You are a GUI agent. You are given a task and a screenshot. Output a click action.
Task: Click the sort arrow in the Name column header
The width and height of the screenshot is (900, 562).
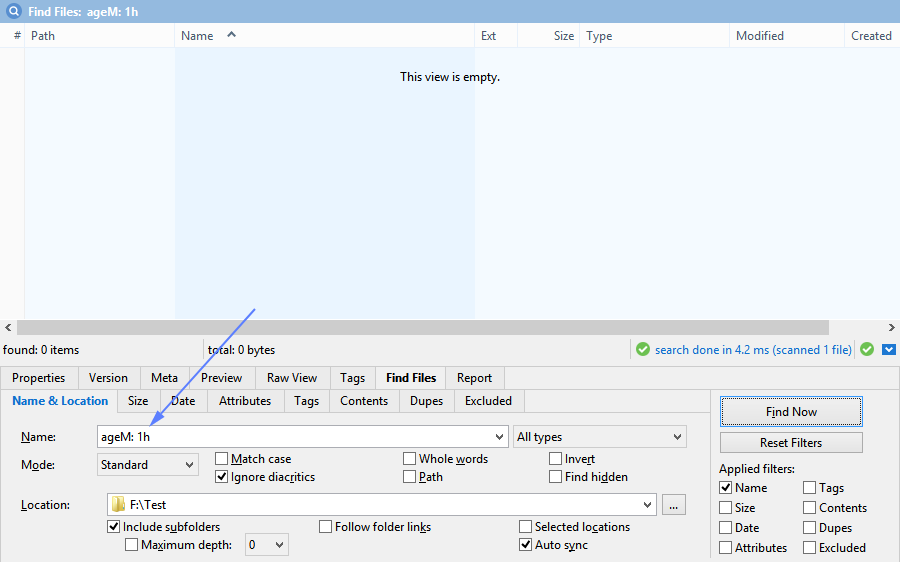[x=232, y=35]
